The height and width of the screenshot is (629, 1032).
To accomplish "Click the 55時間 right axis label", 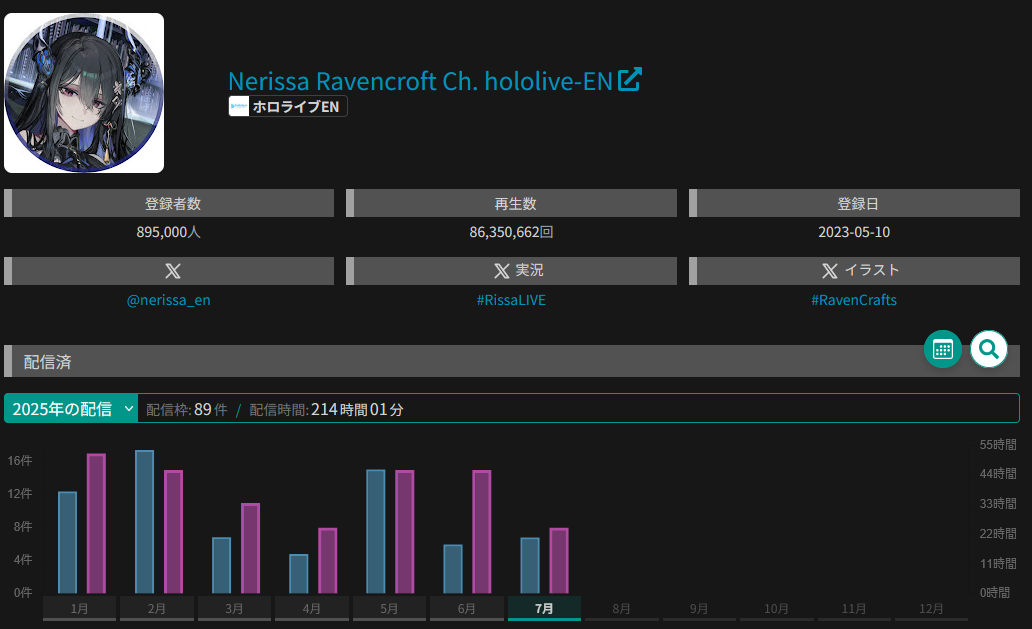I will 998,445.
